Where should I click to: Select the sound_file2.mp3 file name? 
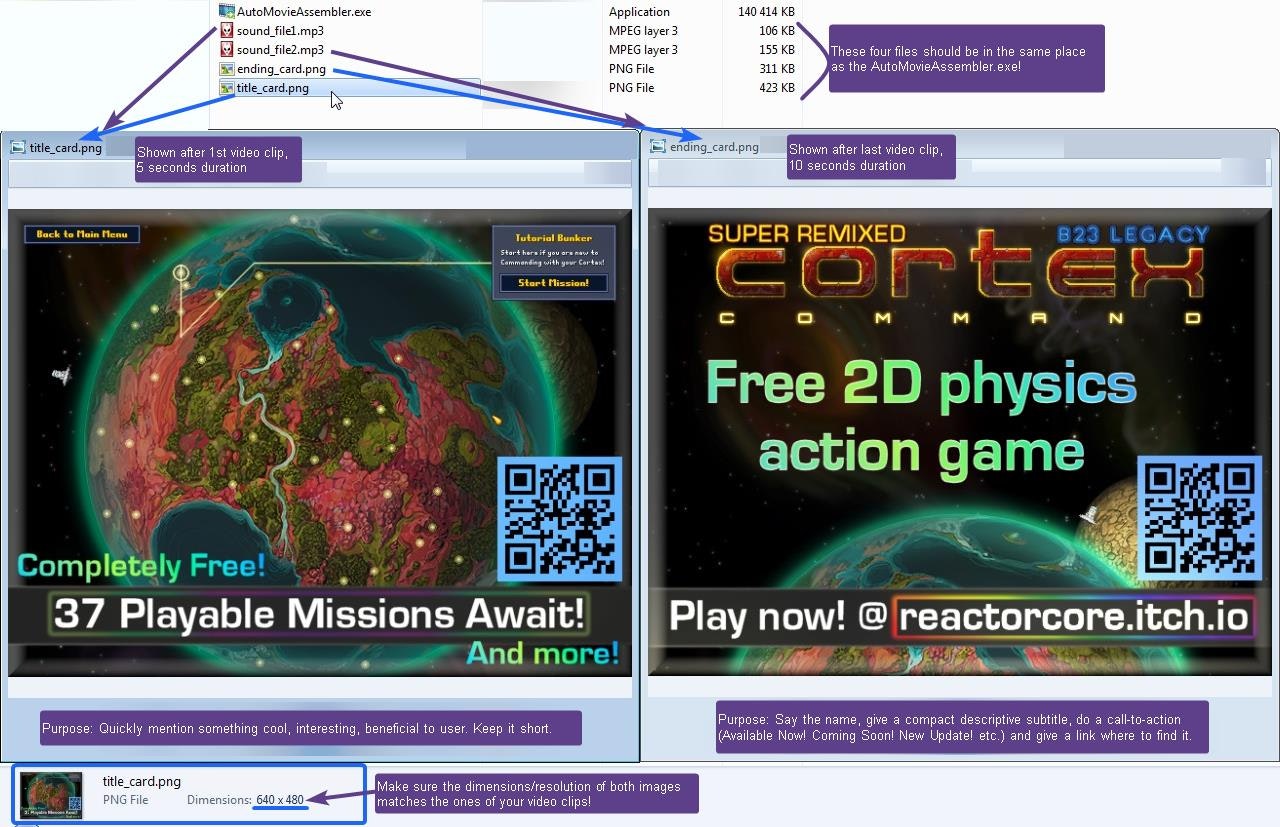[x=280, y=50]
